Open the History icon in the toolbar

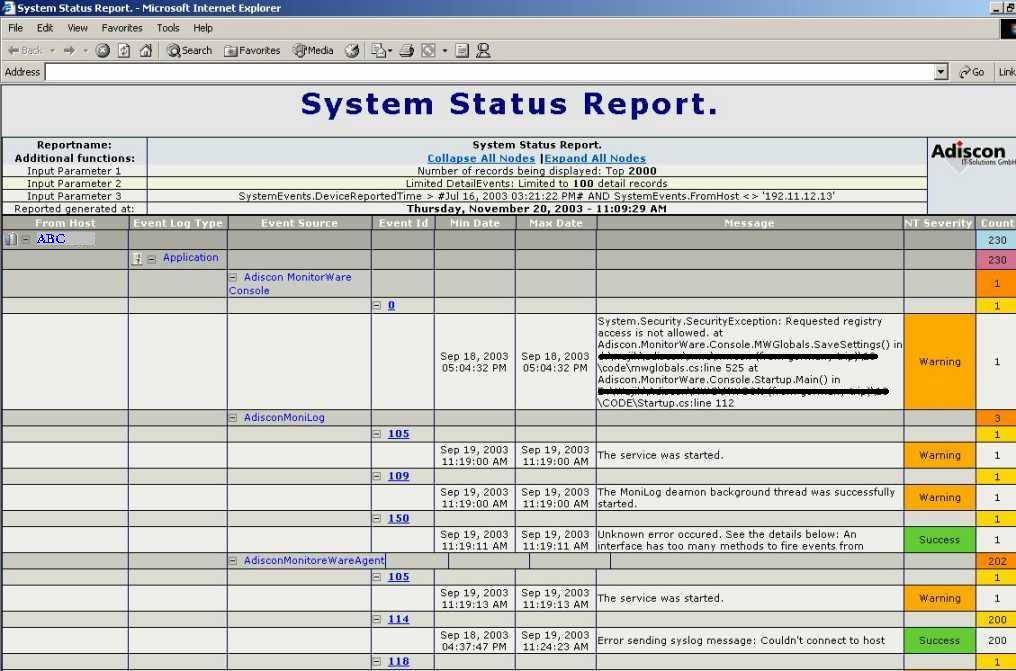tap(352, 51)
